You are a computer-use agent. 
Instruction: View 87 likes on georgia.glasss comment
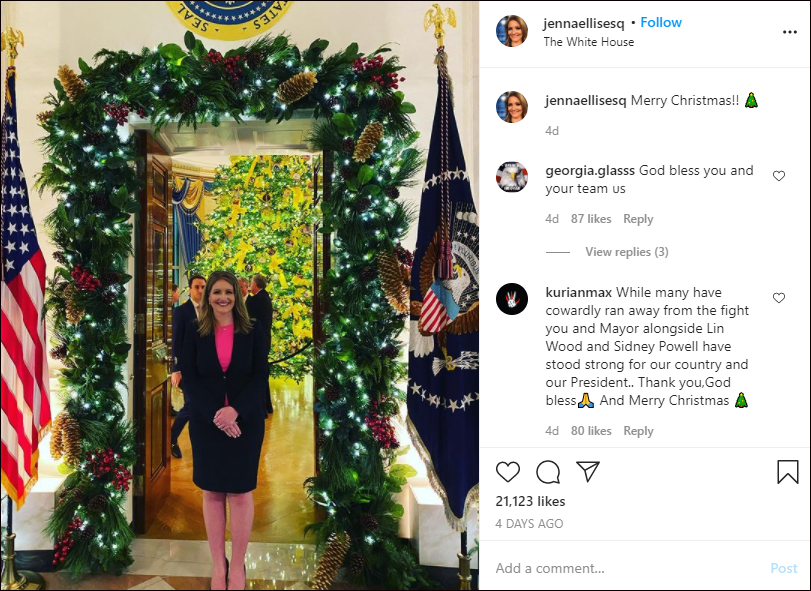[x=591, y=219]
